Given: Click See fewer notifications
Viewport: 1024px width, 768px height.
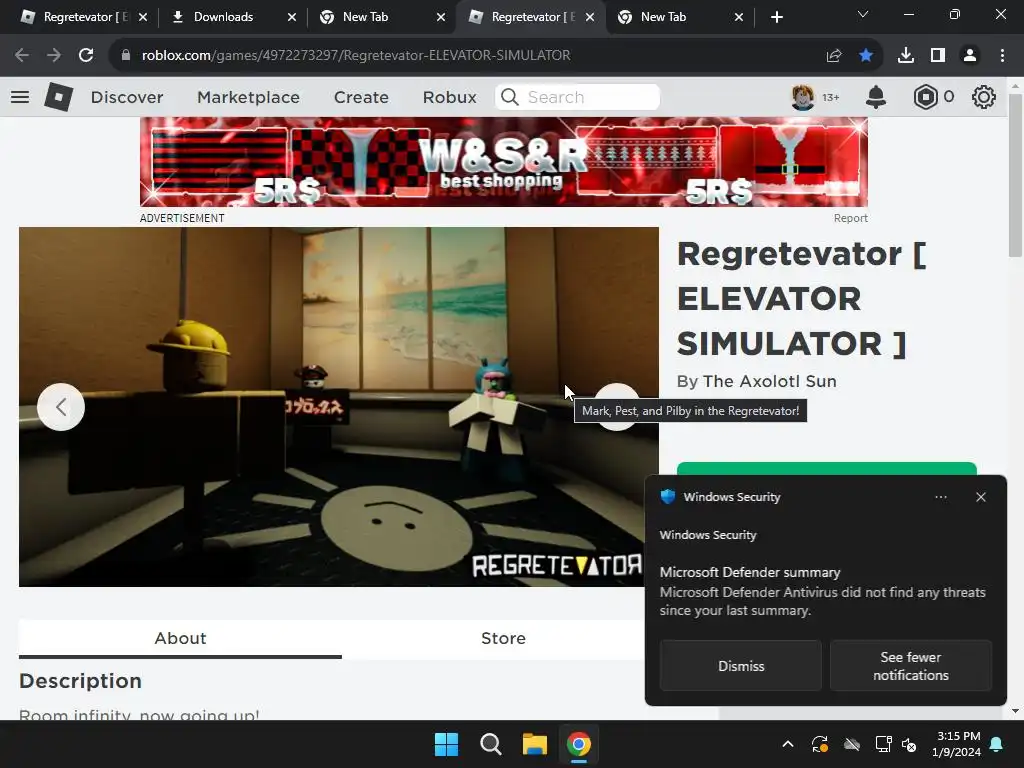Looking at the screenshot, I should pyautogui.click(x=910, y=665).
